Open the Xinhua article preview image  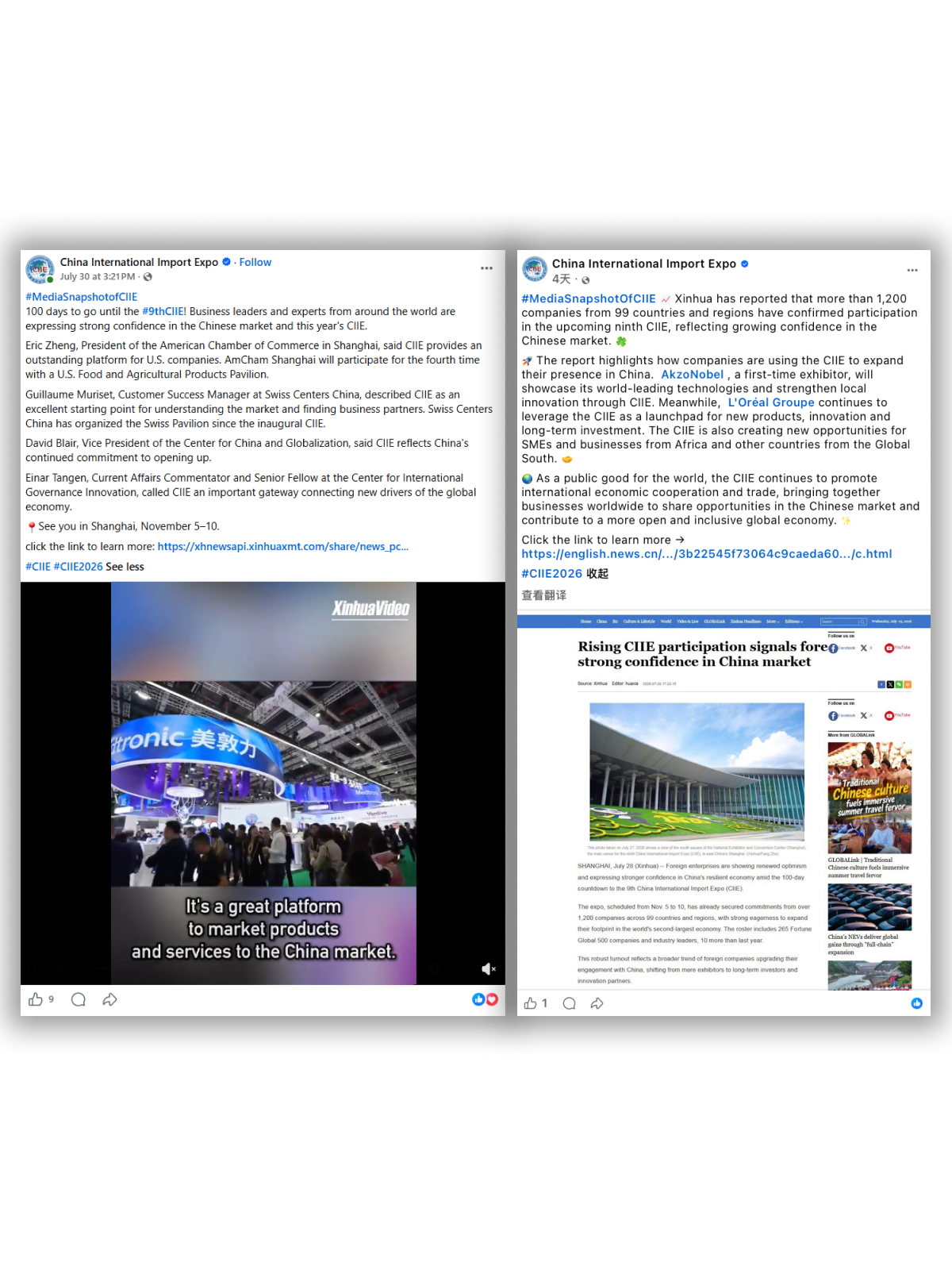[x=724, y=802]
